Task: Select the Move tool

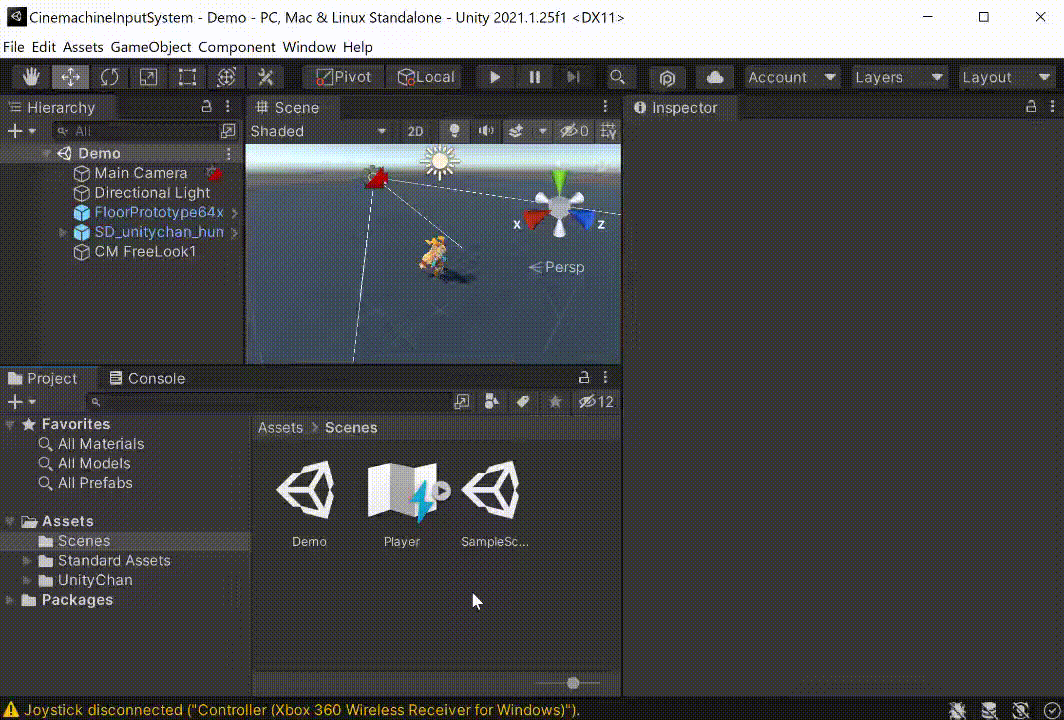Action: point(70,77)
